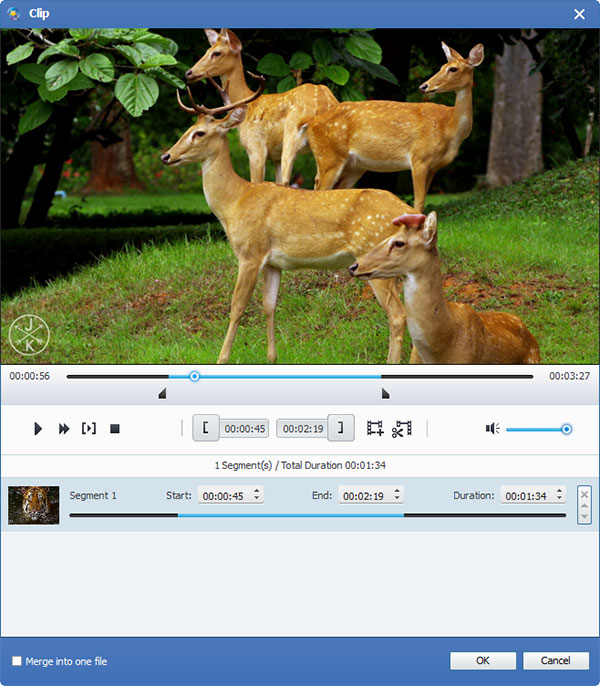
Task: Mute audio via speaker icon
Action: (492, 428)
